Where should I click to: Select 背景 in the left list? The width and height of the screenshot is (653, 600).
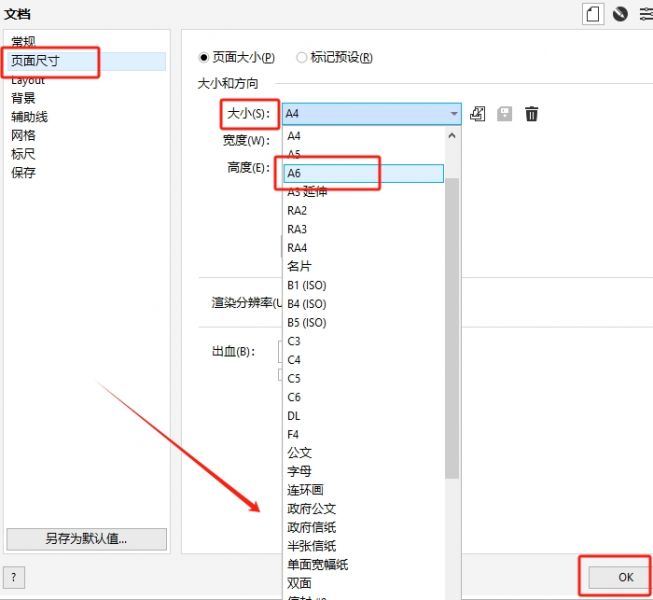tap(23, 98)
